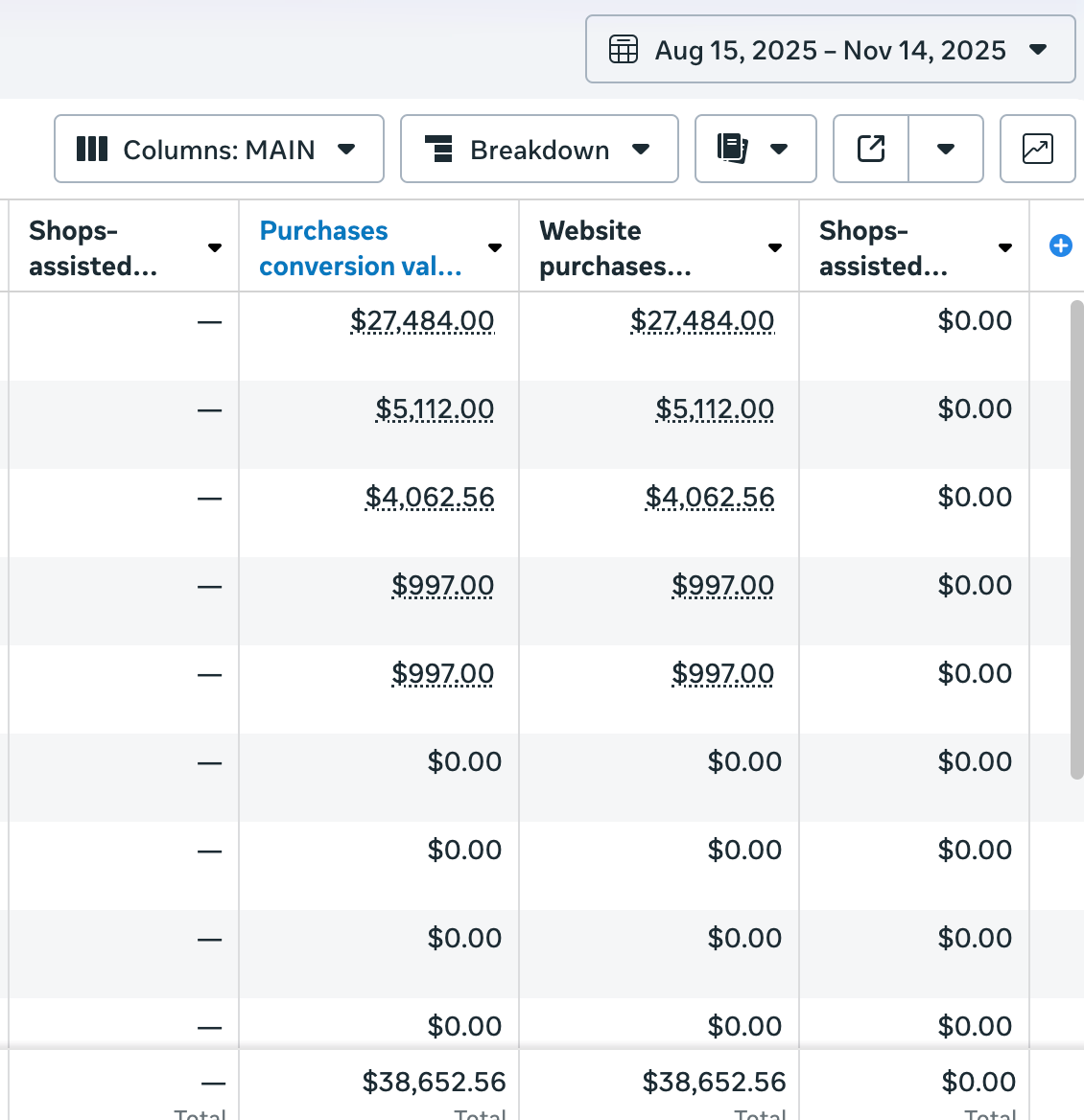Image resolution: width=1084 pixels, height=1120 pixels.
Task: Click the Export share icon
Action: pyautogui.click(x=871, y=149)
